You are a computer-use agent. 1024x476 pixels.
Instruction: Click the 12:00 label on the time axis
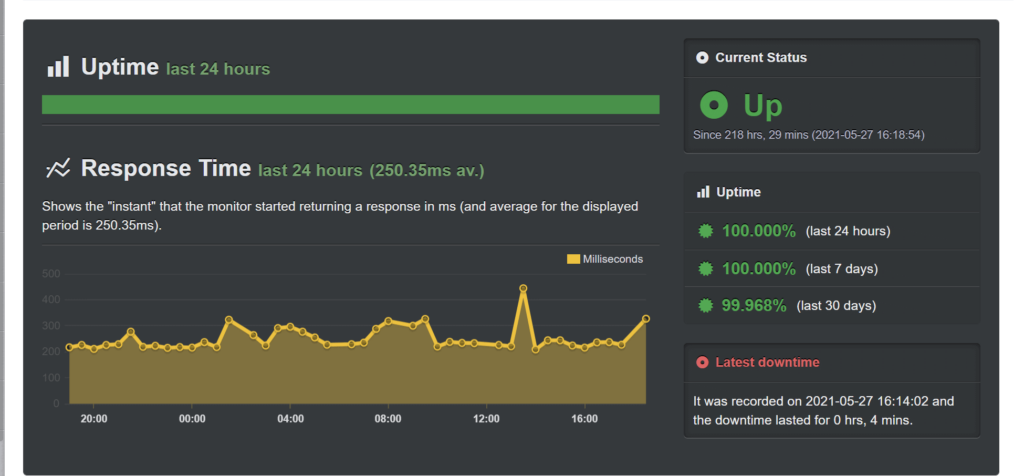(487, 419)
